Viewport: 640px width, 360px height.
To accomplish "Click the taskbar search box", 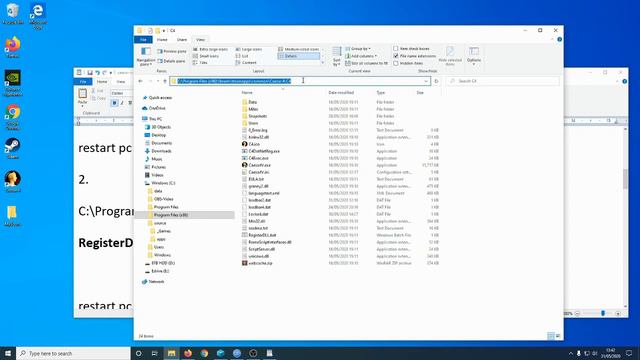I will pyautogui.click(x=73, y=353).
